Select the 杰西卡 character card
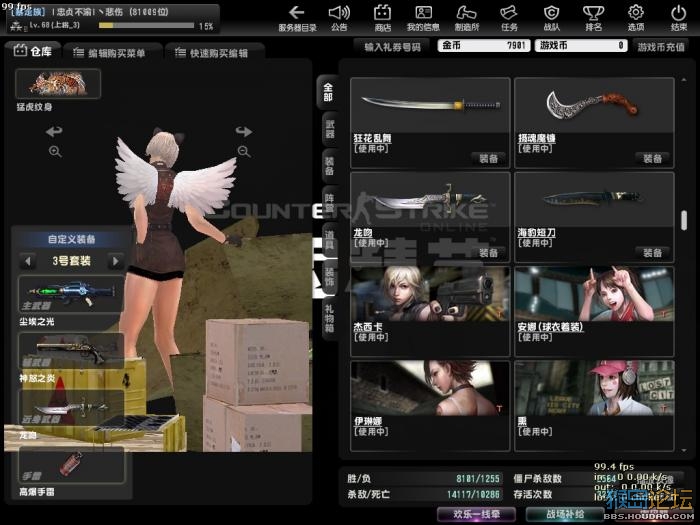Viewport: 700px width, 525px height. tap(430, 311)
